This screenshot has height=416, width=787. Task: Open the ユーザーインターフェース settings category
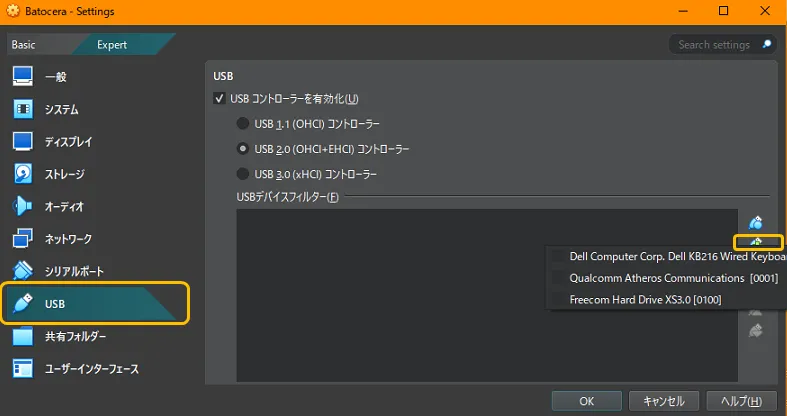tap(91, 369)
